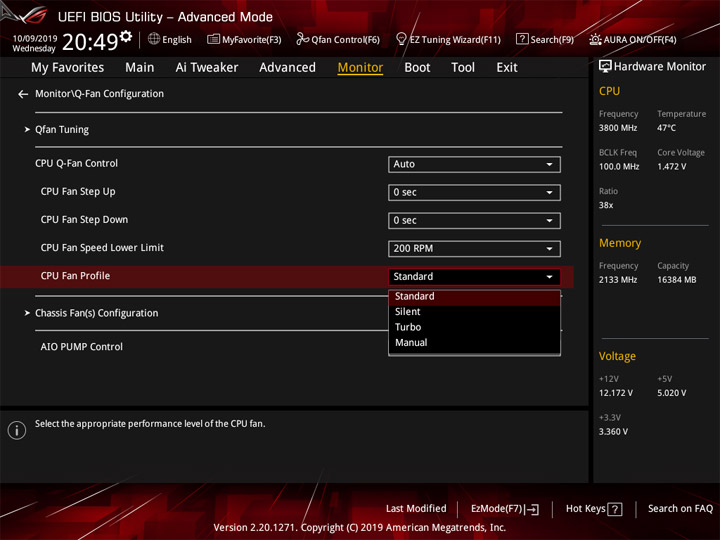The width and height of the screenshot is (720, 540).
Task: Toggle AURA ON/OFF(F4) light icon
Action: click(595, 39)
